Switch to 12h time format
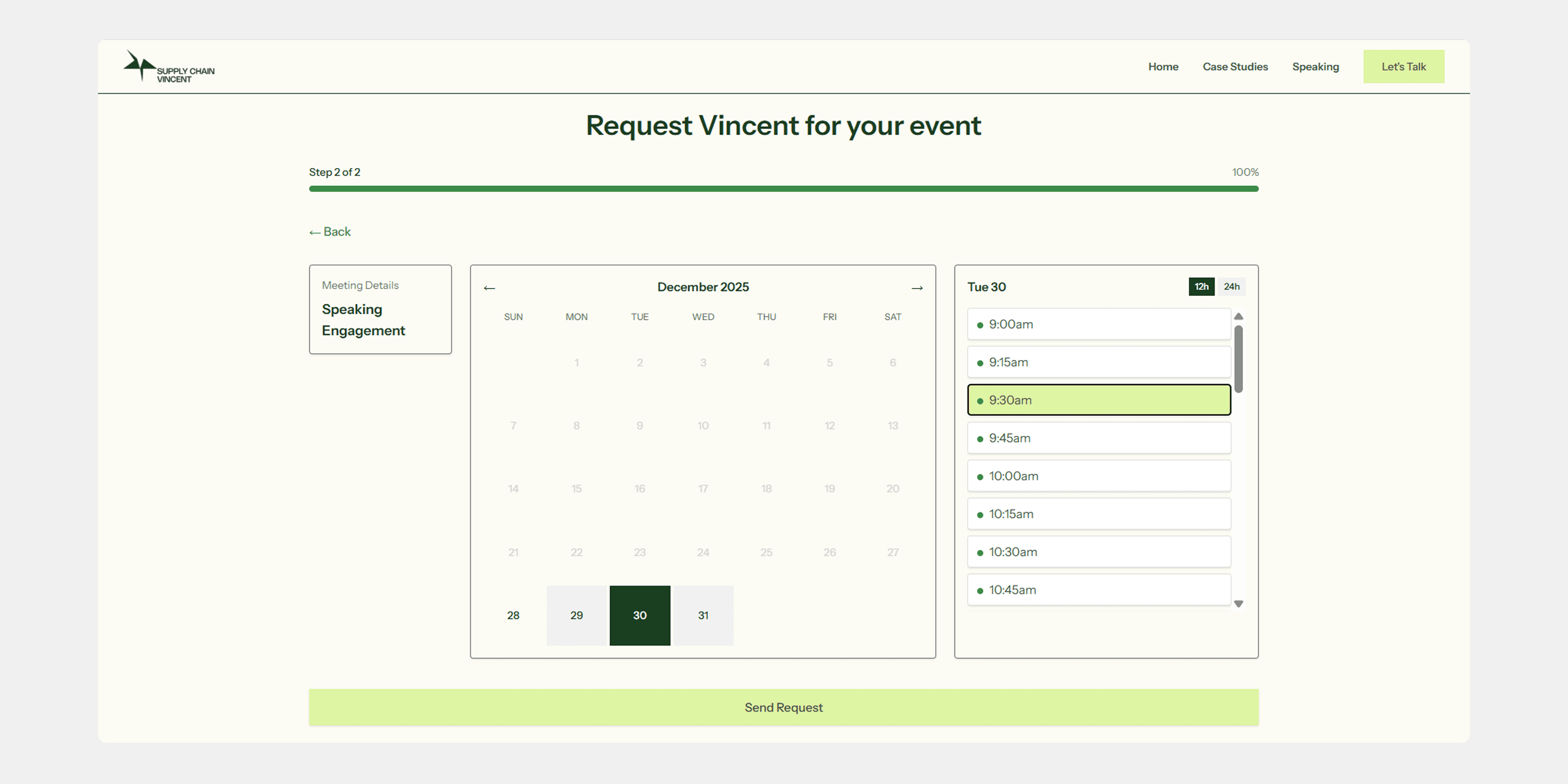1568x784 pixels. pos(1201,287)
